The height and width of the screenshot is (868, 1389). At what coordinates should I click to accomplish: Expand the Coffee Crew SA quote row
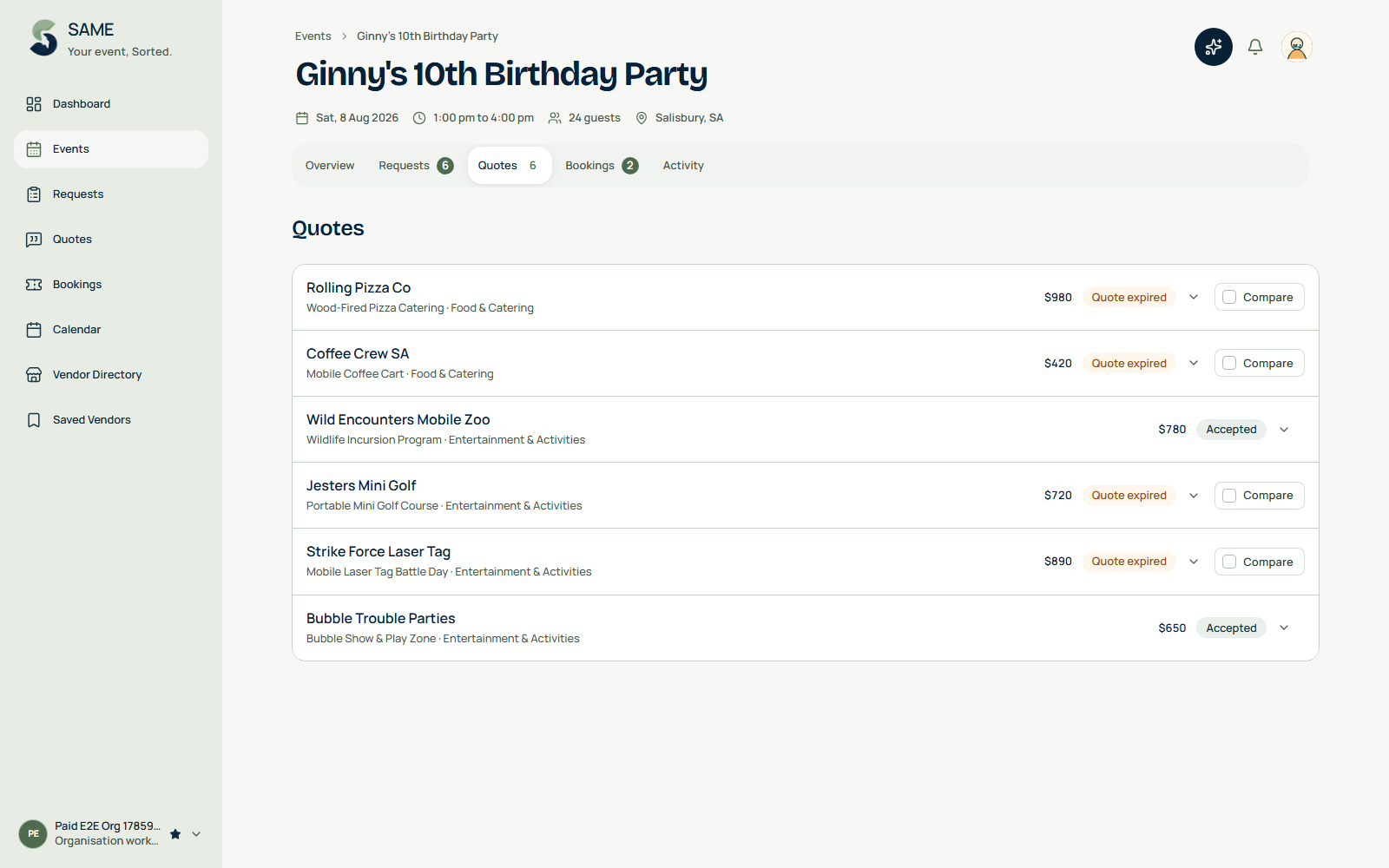[x=1194, y=363]
